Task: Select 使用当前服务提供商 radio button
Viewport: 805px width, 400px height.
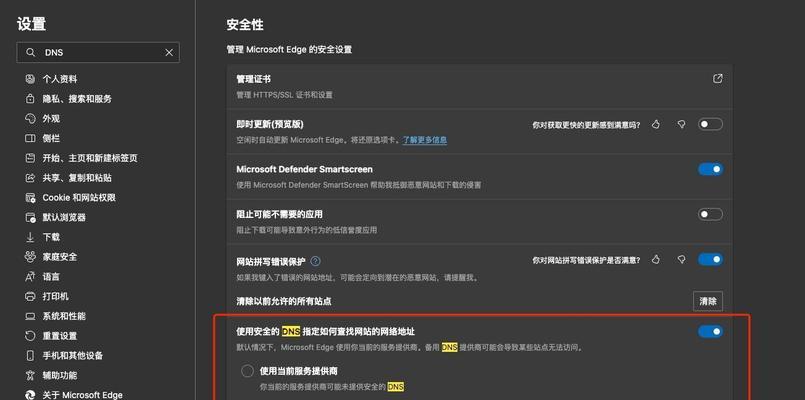Action: [x=247, y=371]
